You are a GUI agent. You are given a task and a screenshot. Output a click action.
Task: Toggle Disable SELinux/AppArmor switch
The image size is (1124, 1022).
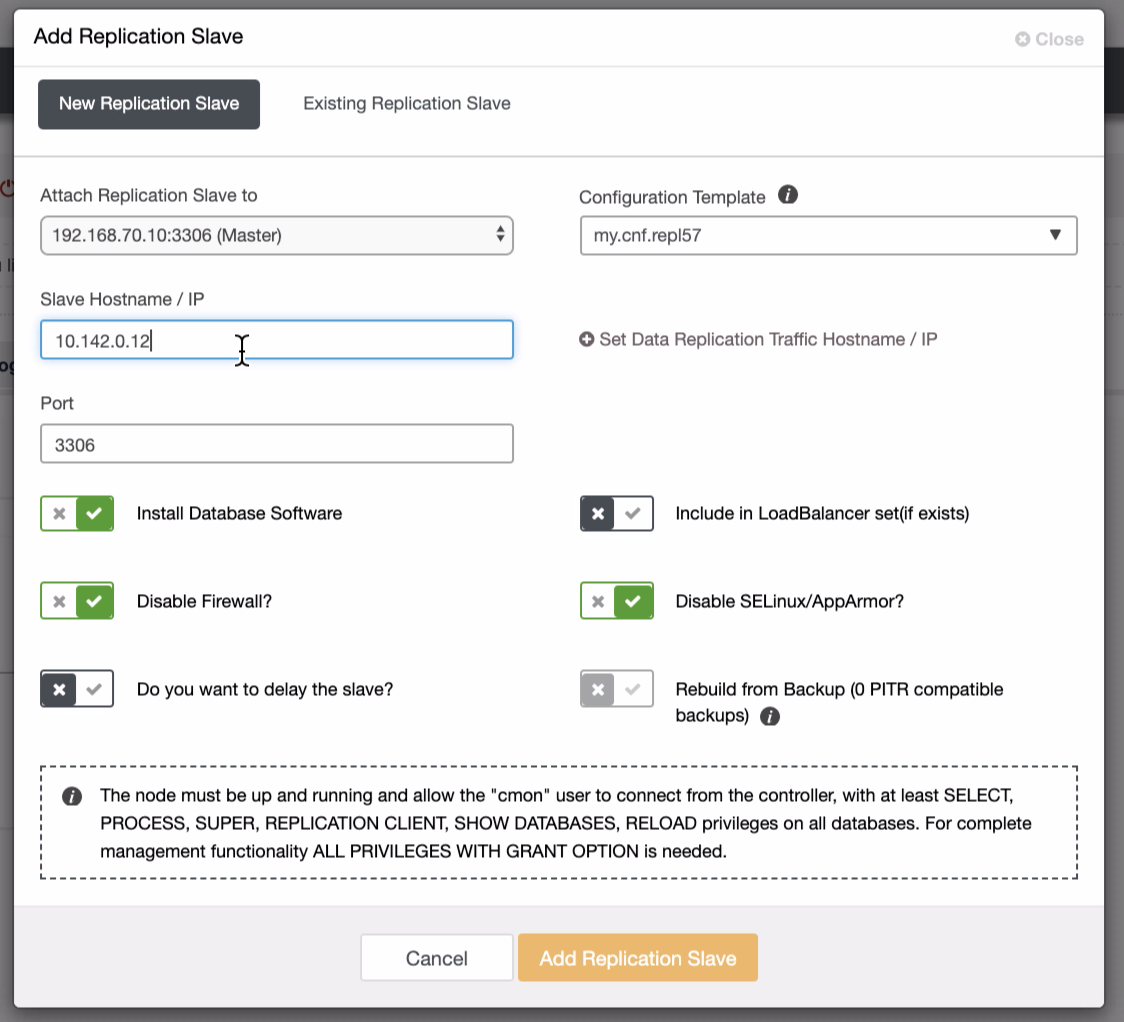(x=616, y=601)
